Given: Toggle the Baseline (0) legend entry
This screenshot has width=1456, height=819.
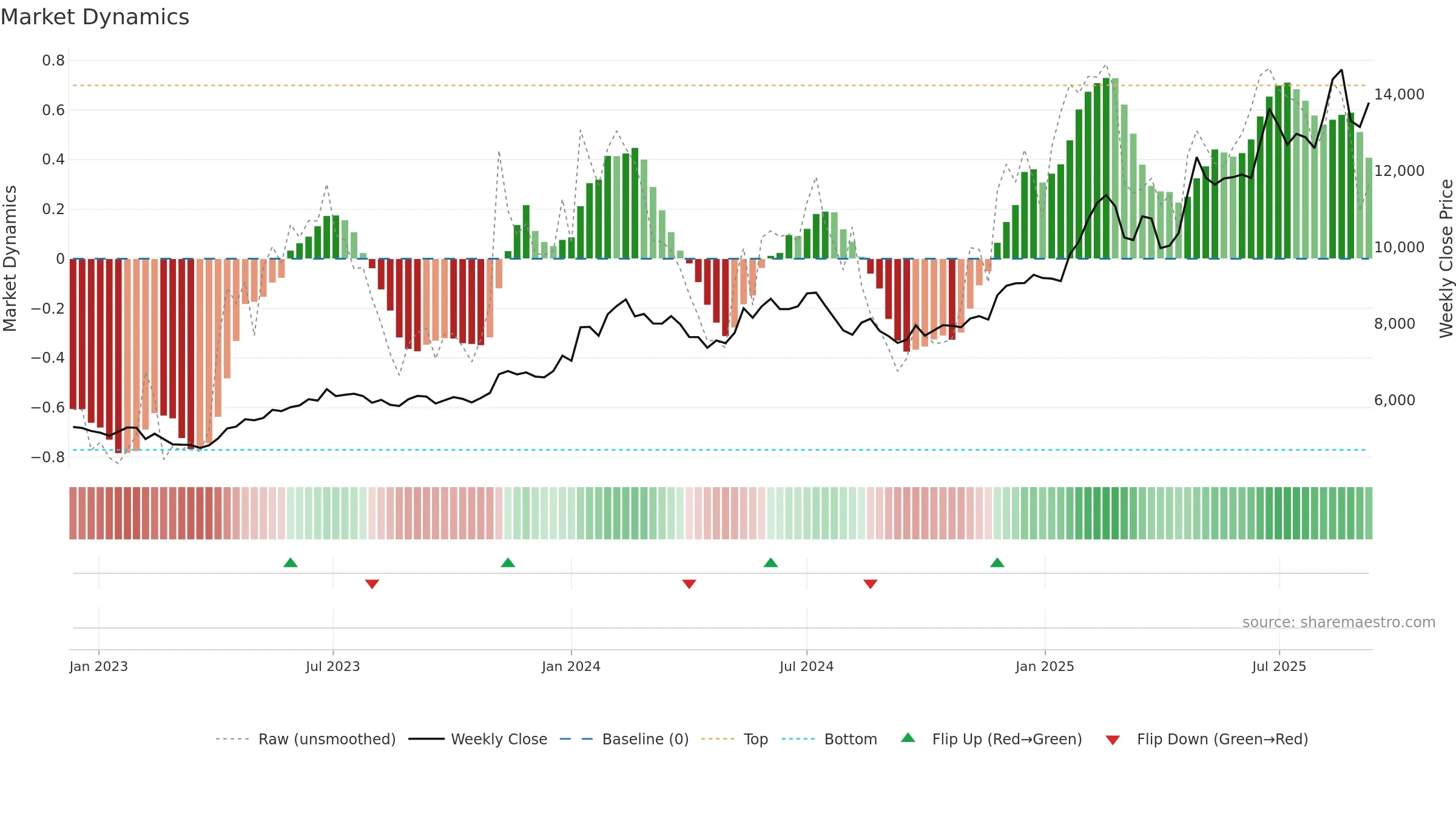Looking at the screenshot, I should tap(624, 739).
